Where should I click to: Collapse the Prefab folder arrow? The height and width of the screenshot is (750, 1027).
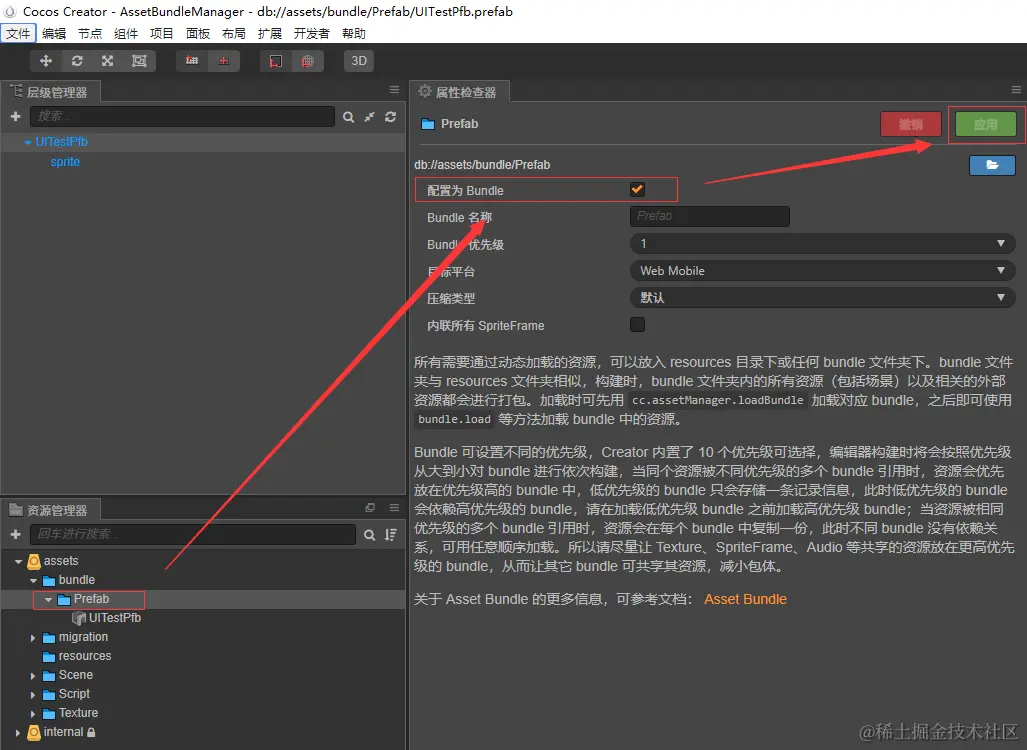48,599
